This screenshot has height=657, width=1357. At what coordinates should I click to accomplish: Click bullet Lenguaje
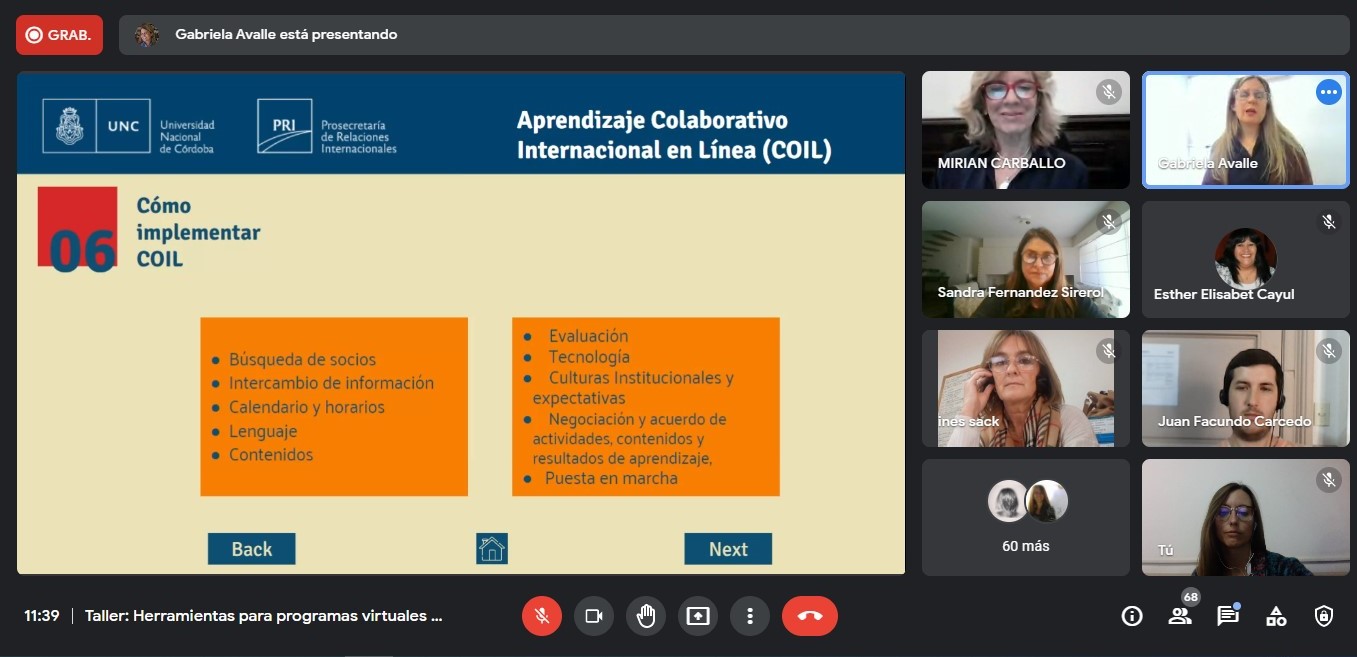[x=263, y=431]
